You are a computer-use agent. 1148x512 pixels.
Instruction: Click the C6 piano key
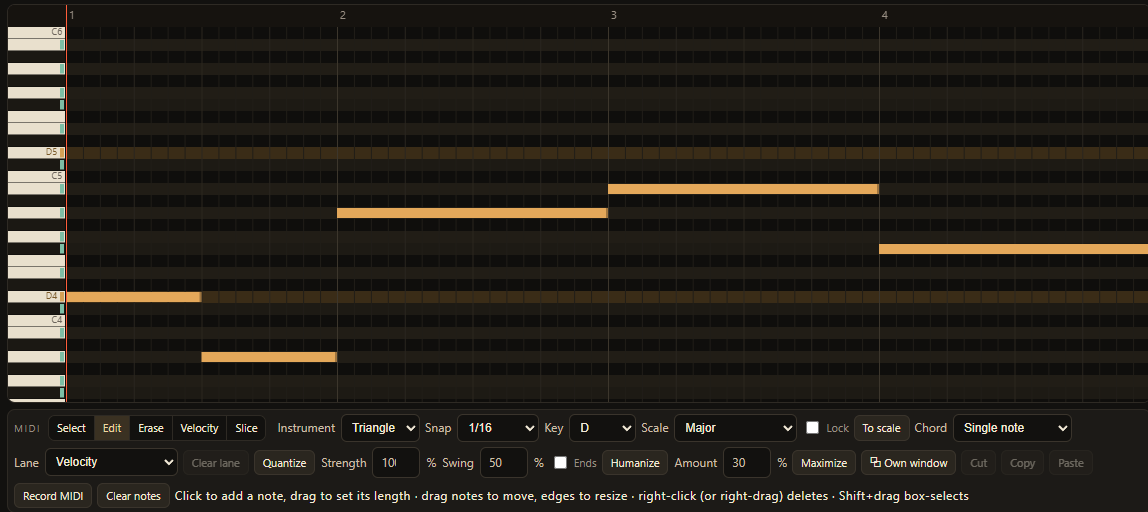36,32
